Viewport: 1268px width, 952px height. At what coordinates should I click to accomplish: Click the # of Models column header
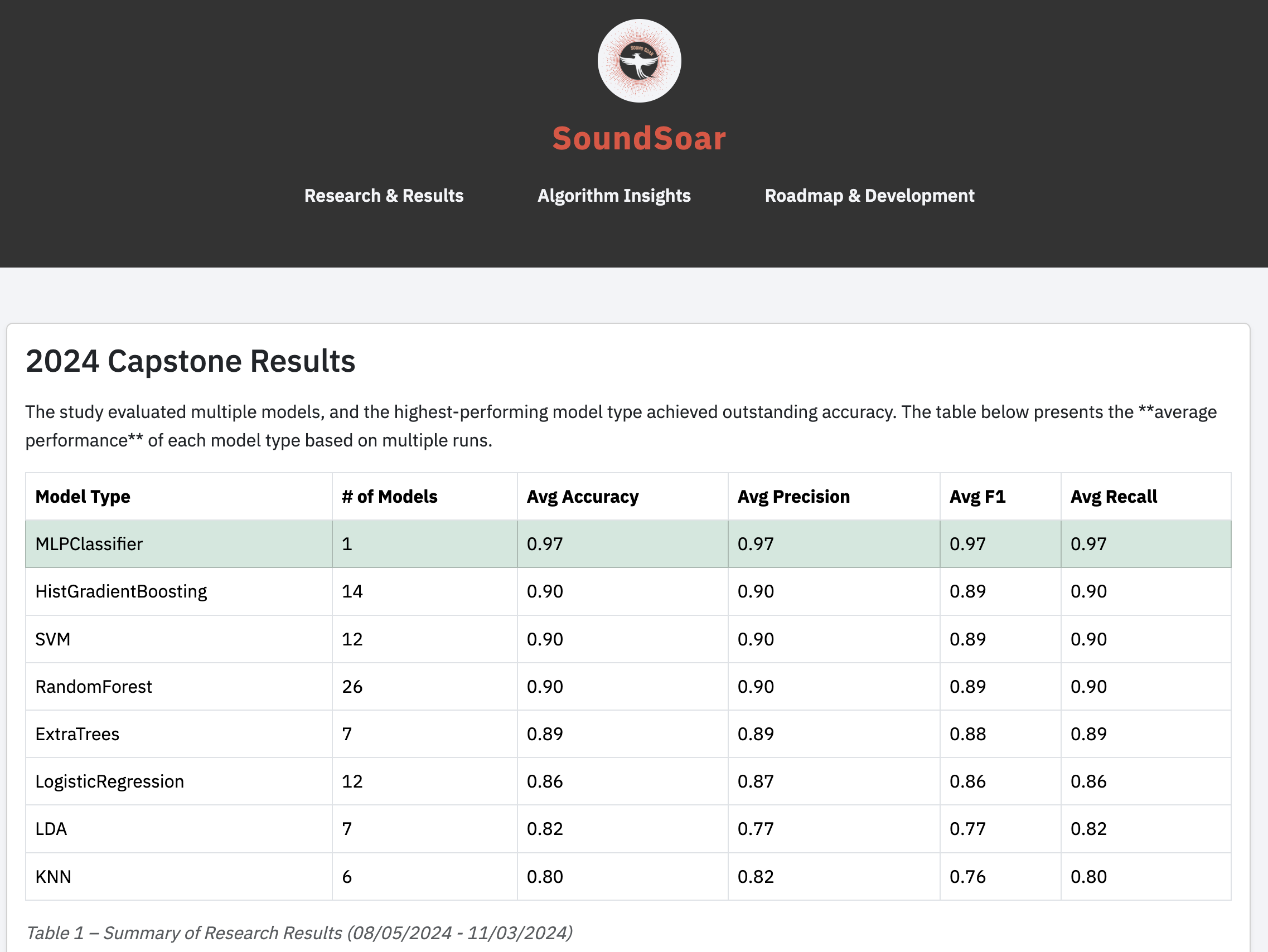(389, 497)
